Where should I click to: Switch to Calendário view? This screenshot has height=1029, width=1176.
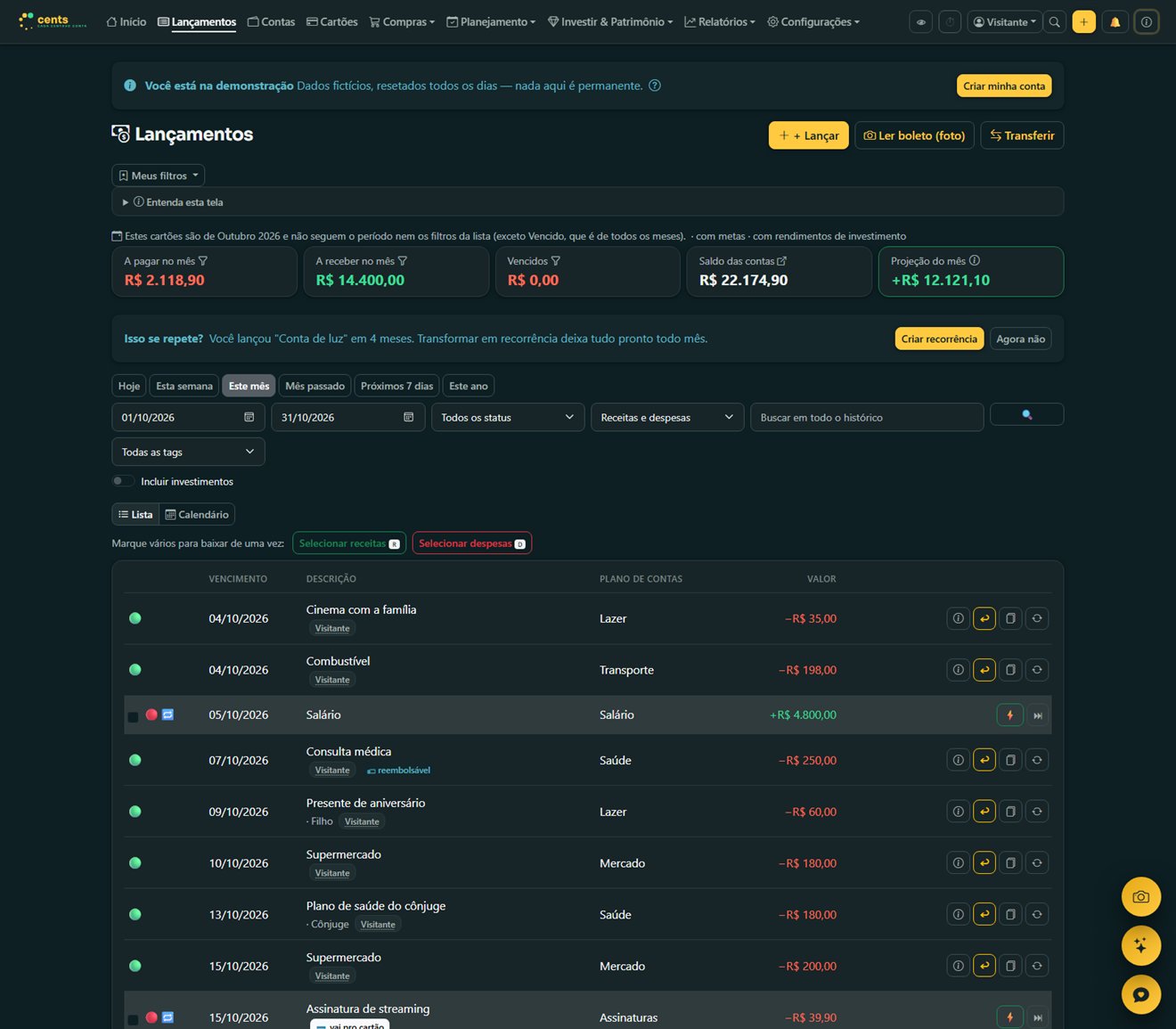197,514
